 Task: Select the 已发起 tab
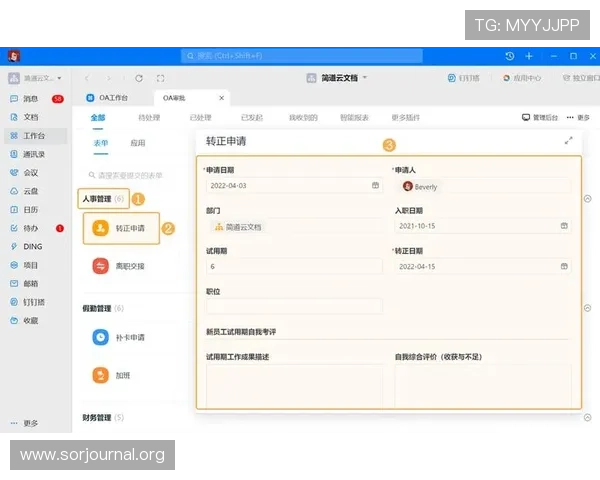pos(252,118)
